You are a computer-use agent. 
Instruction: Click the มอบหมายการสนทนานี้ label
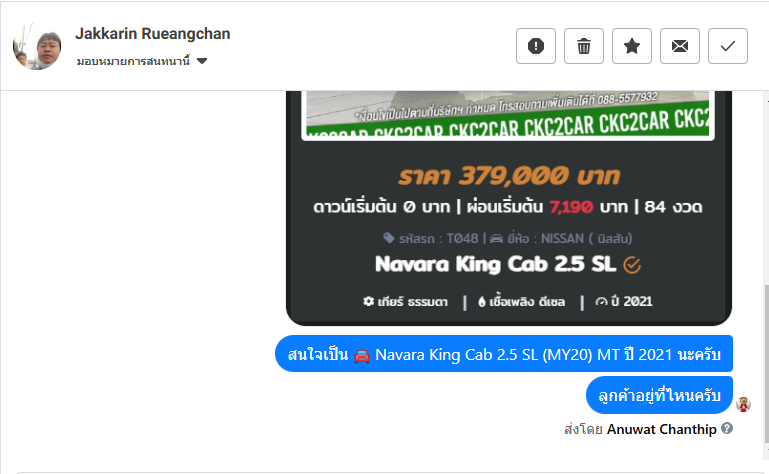(x=133, y=61)
